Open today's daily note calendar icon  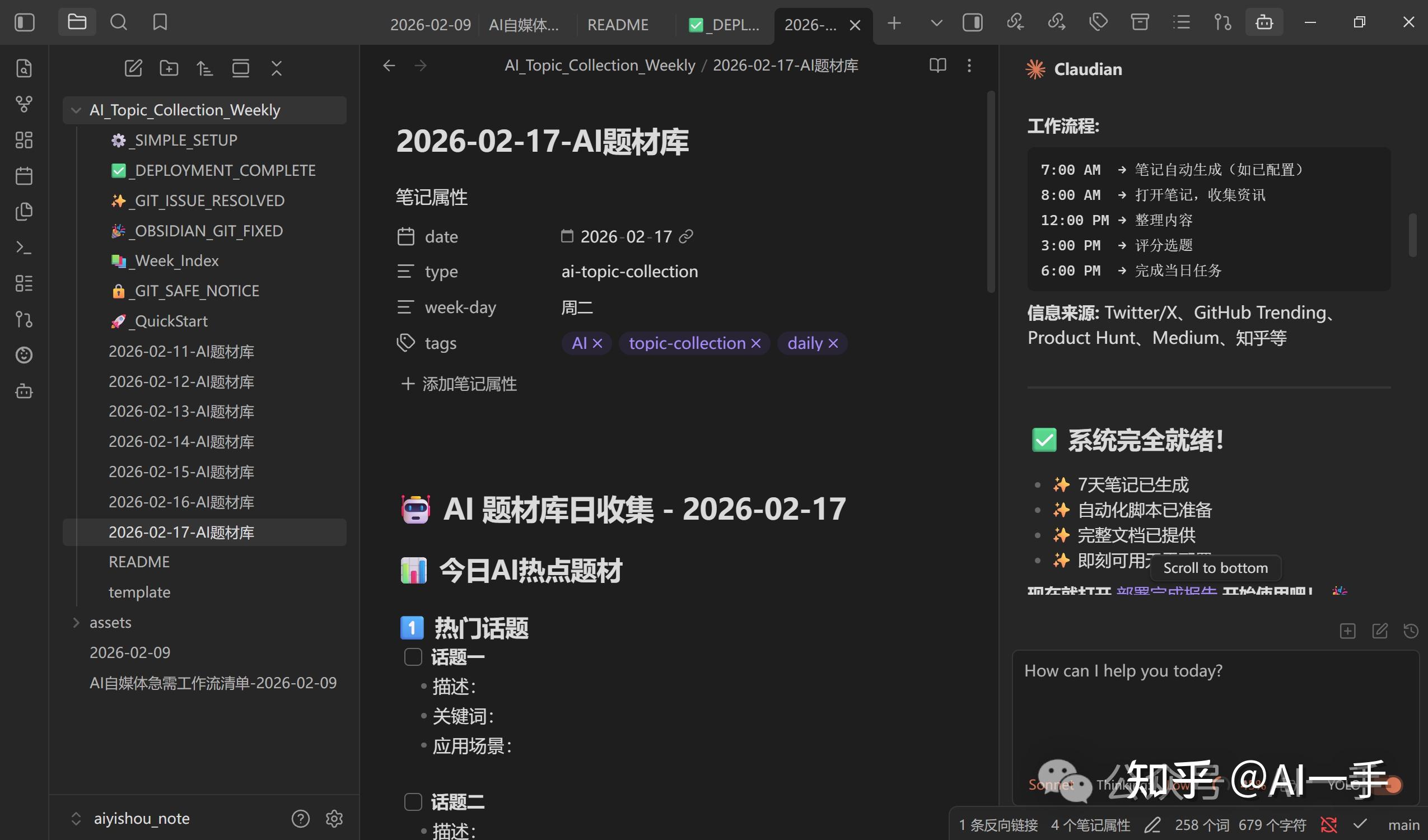24,176
